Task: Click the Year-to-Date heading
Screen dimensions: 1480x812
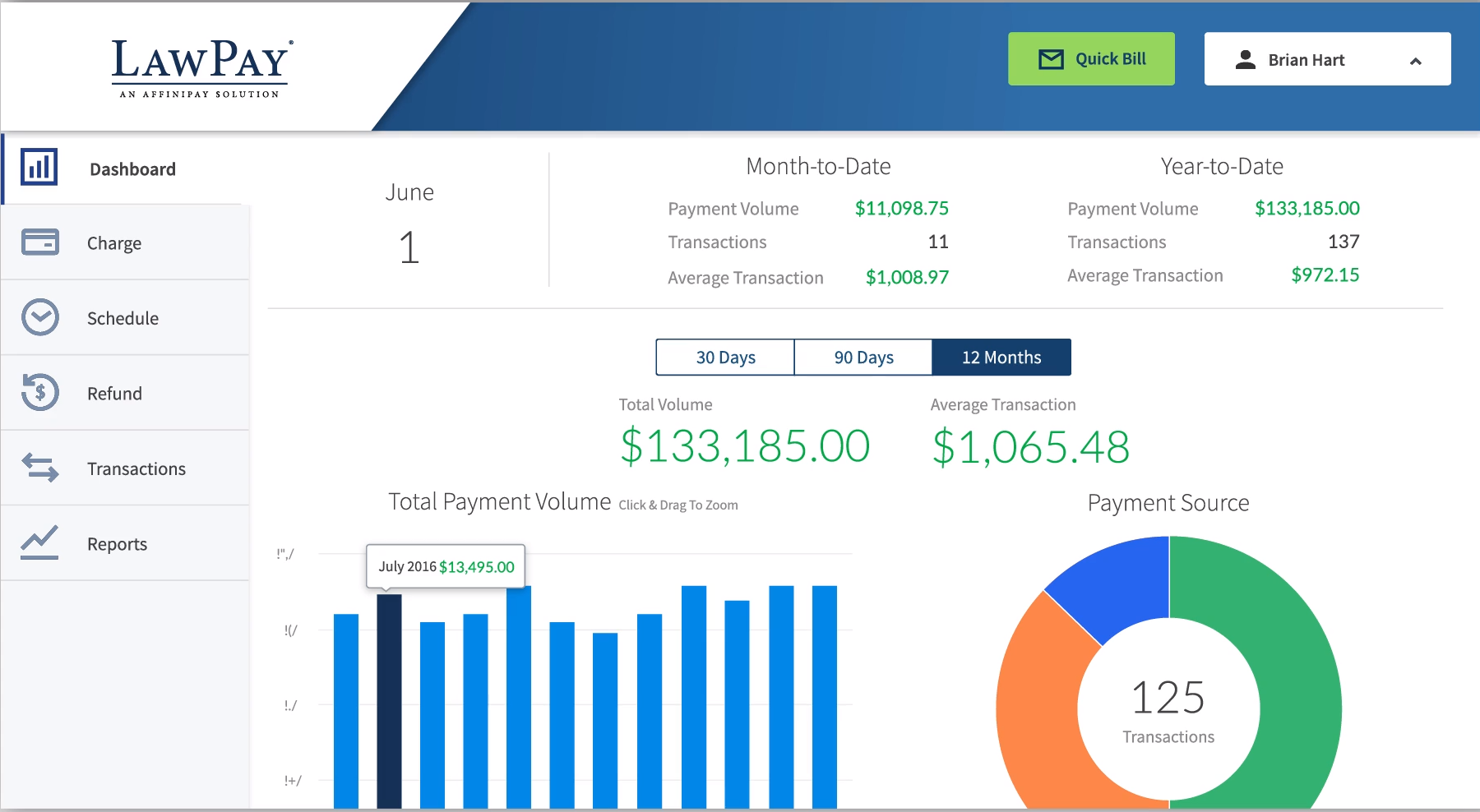Action: coord(1222,167)
